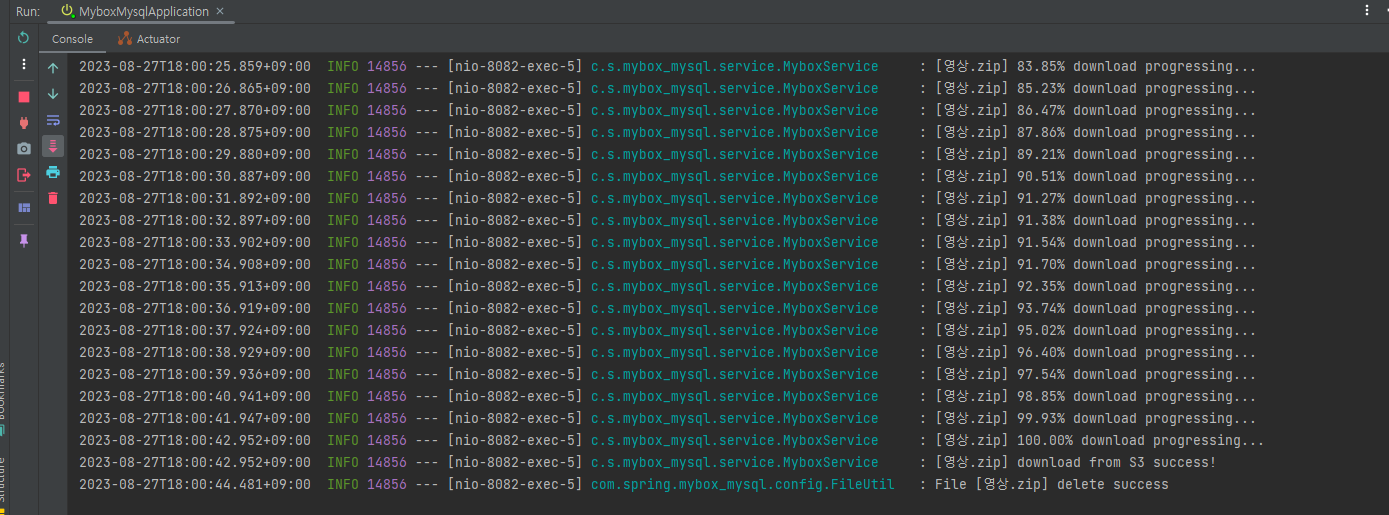1389x515 pixels.
Task: Click the process id 14856 on the 18:00:40.941 line
Action: [387, 396]
